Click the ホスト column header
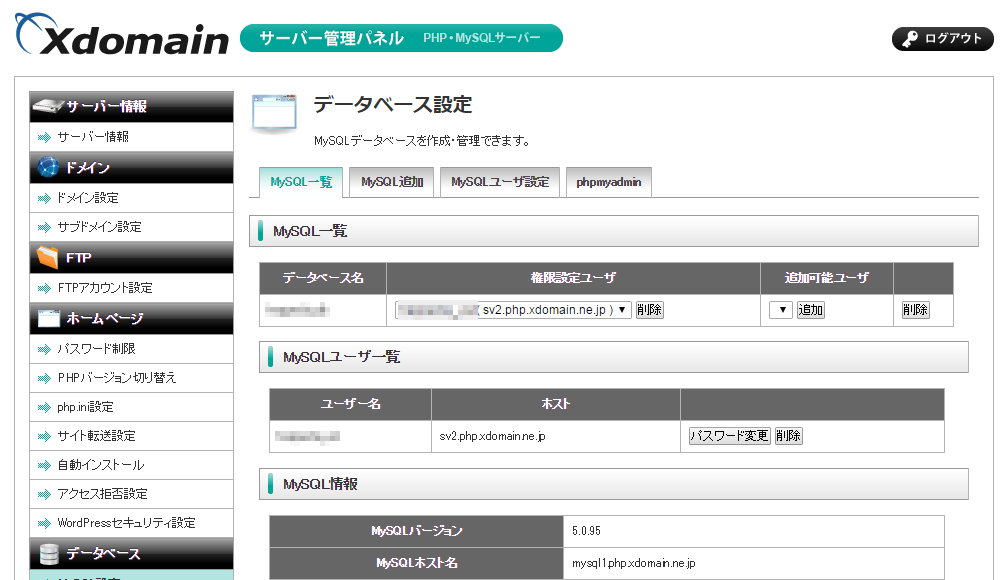This screenshot has width=1008, height=580. coord(556,404)
